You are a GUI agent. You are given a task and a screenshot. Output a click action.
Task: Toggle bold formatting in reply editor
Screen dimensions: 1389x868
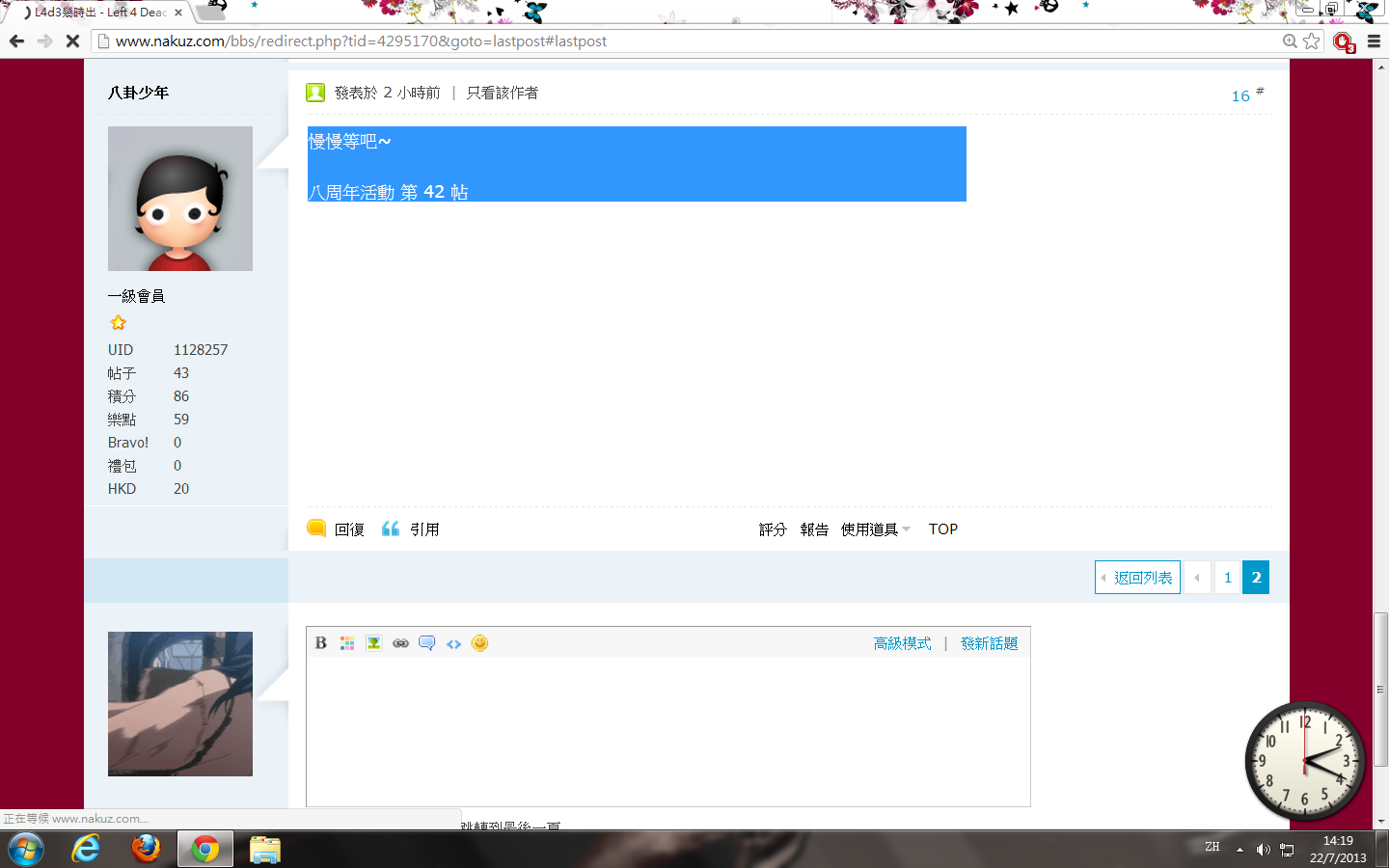click(x=321, y=643)
